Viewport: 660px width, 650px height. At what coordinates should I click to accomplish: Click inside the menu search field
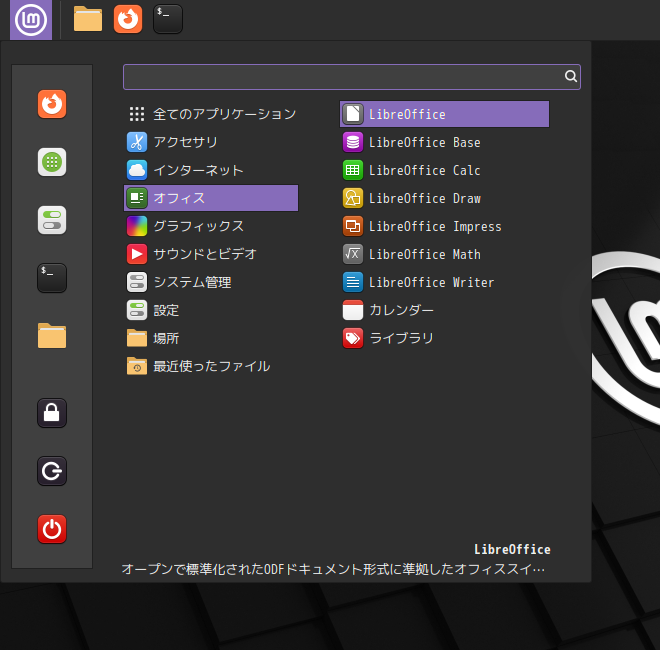(351, 77)
